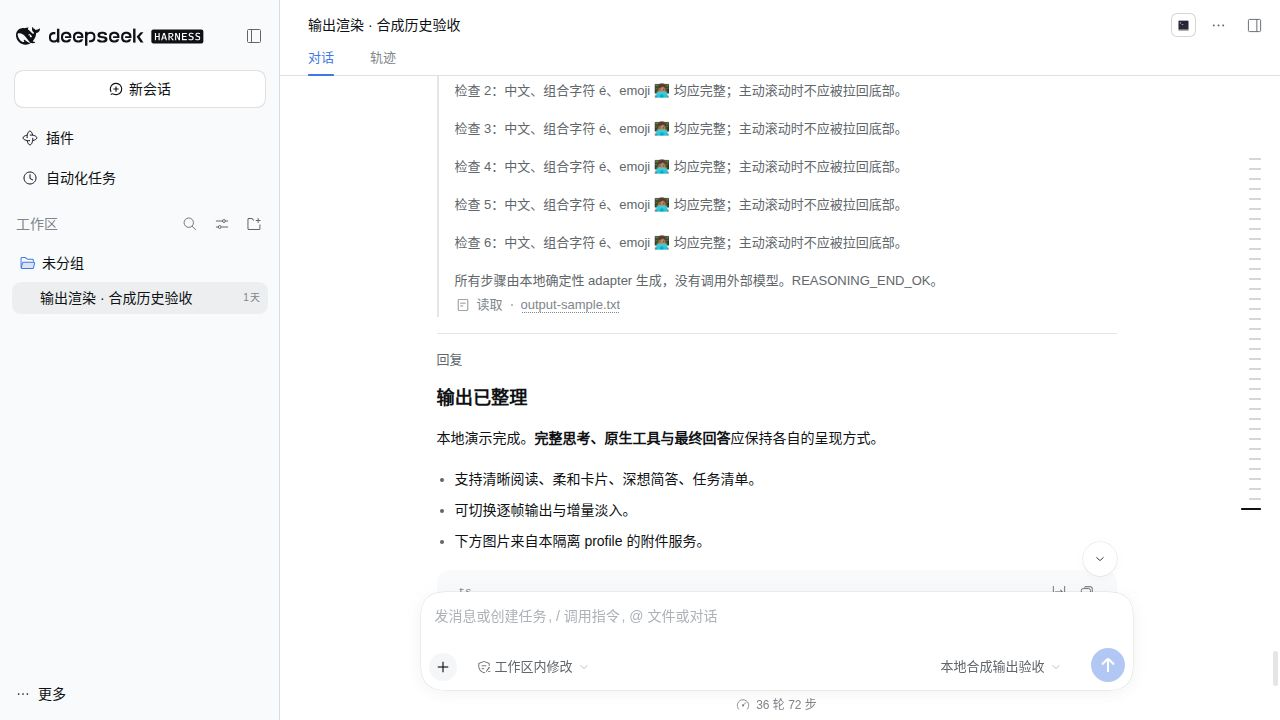Open workspace filter settings sliders icon
This screenshot has height=720, width=1280.
222,224
